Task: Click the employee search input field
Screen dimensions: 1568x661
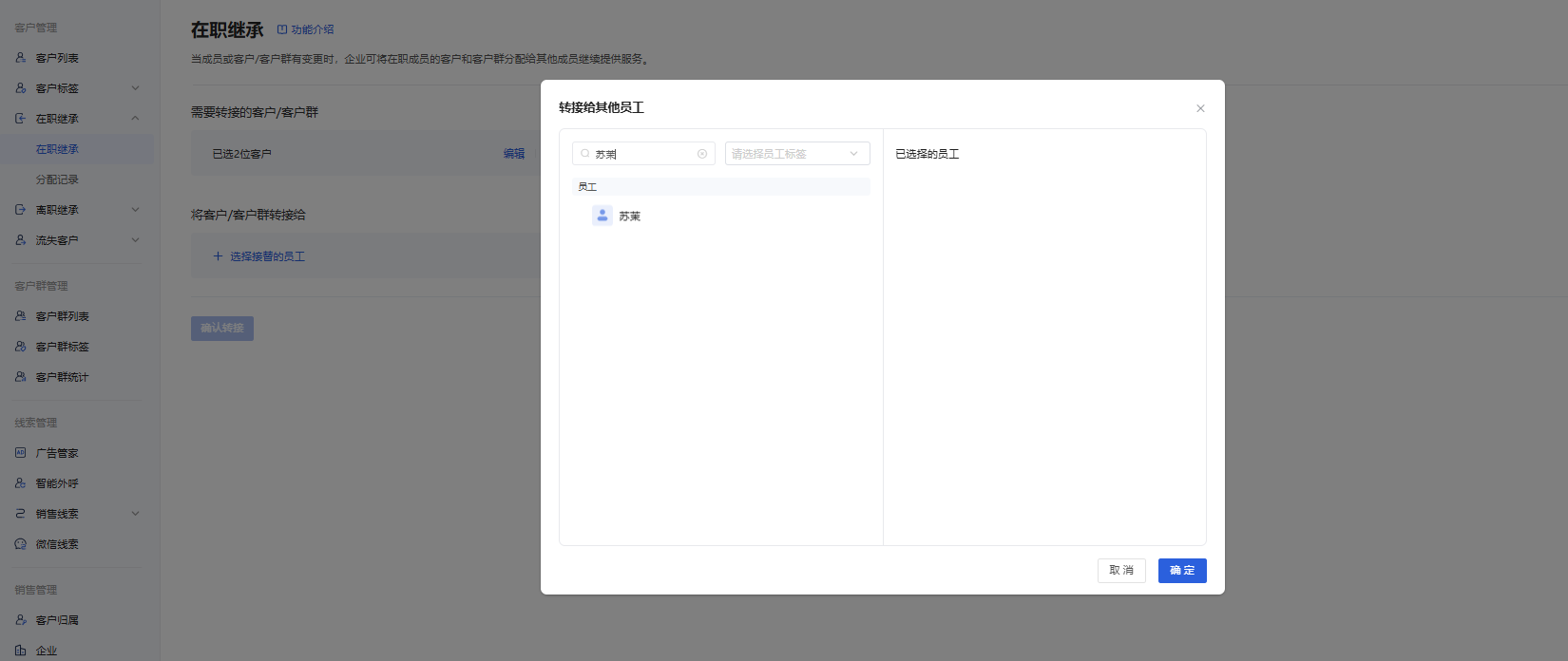Action: click(x=643, y=154)
